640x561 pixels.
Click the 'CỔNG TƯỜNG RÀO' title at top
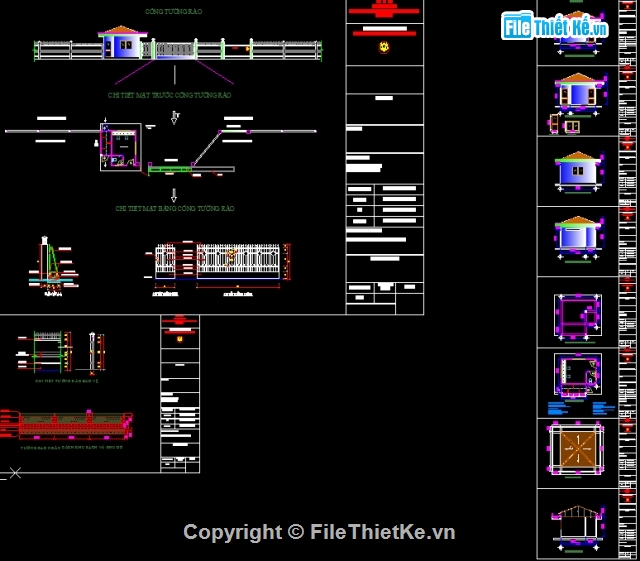[173, 11]
